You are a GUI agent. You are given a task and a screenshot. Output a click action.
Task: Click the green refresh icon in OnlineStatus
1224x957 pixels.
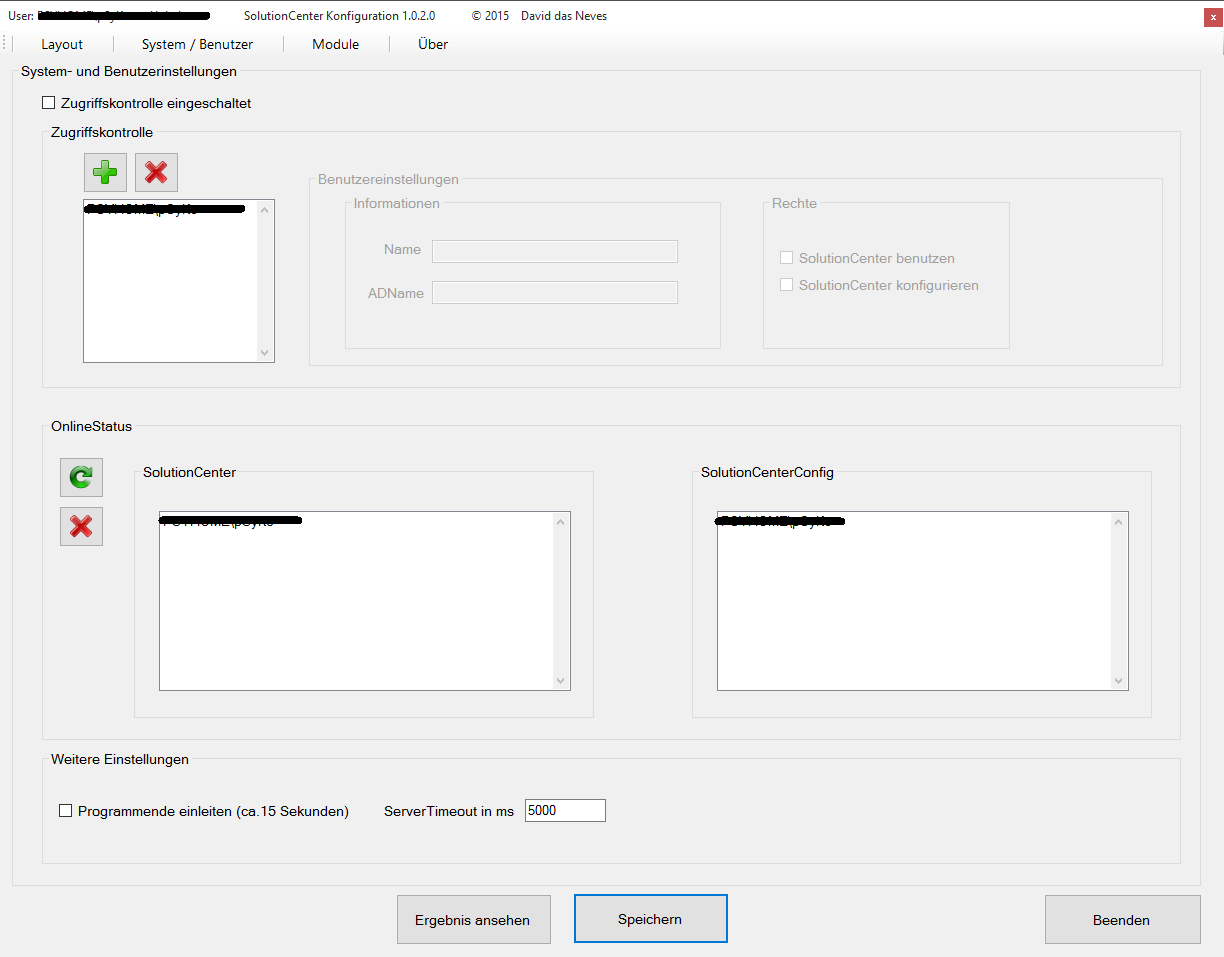point(81,478)
